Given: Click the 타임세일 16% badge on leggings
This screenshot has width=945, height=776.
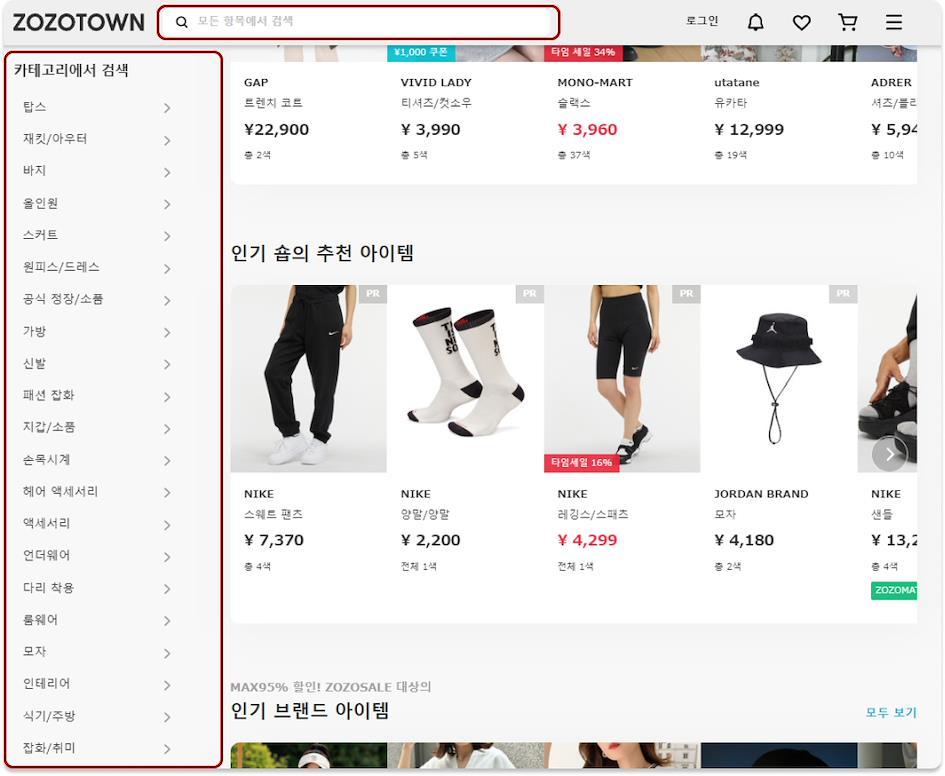Looking at the screenshot, I should point(582,463).
